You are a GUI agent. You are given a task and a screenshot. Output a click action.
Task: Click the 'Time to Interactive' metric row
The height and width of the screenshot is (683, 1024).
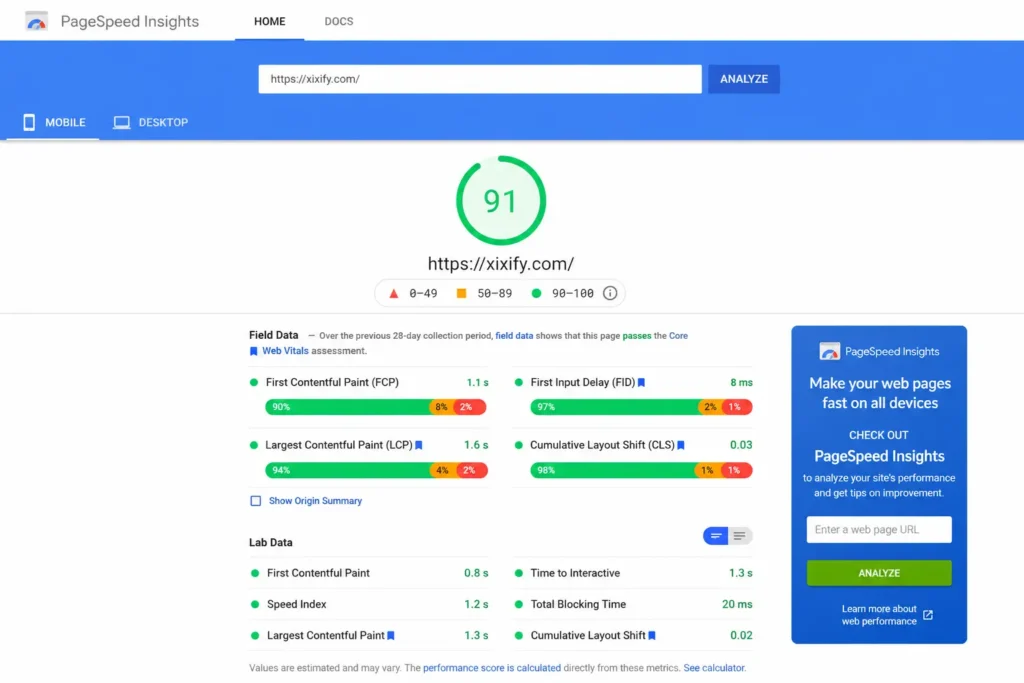633,573
